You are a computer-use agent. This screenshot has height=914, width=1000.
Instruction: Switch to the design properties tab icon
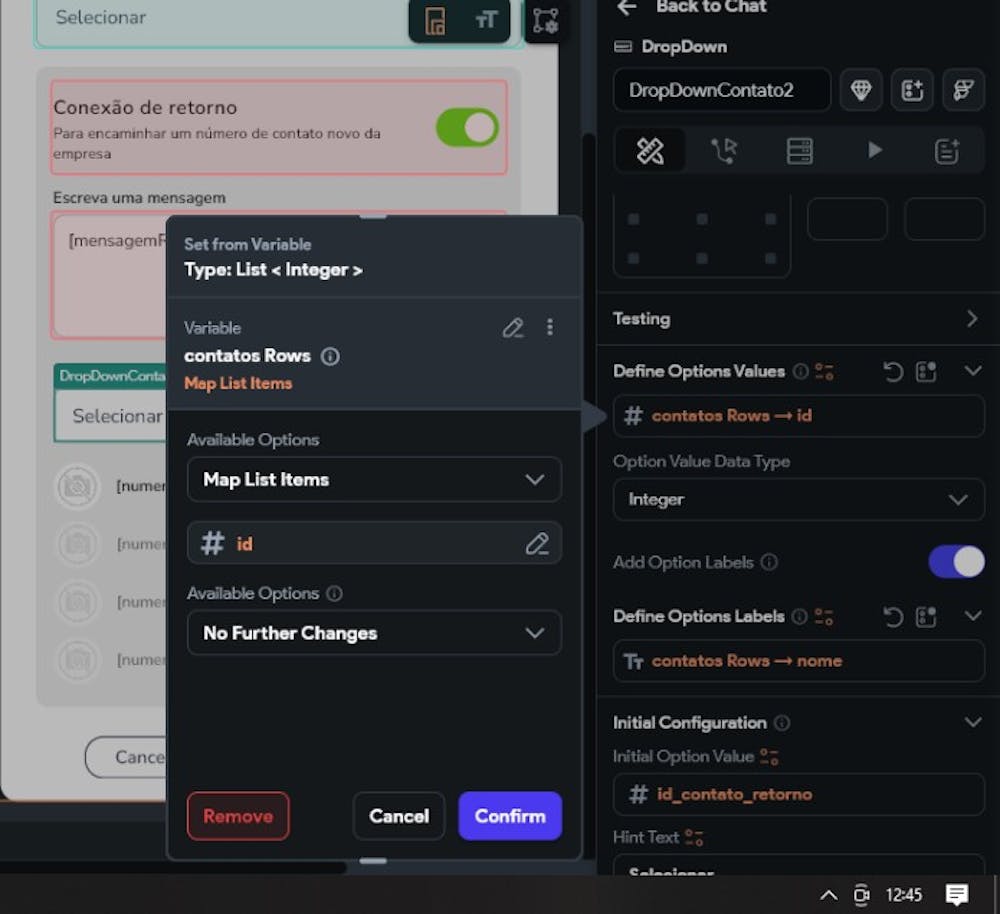[651, 151]
